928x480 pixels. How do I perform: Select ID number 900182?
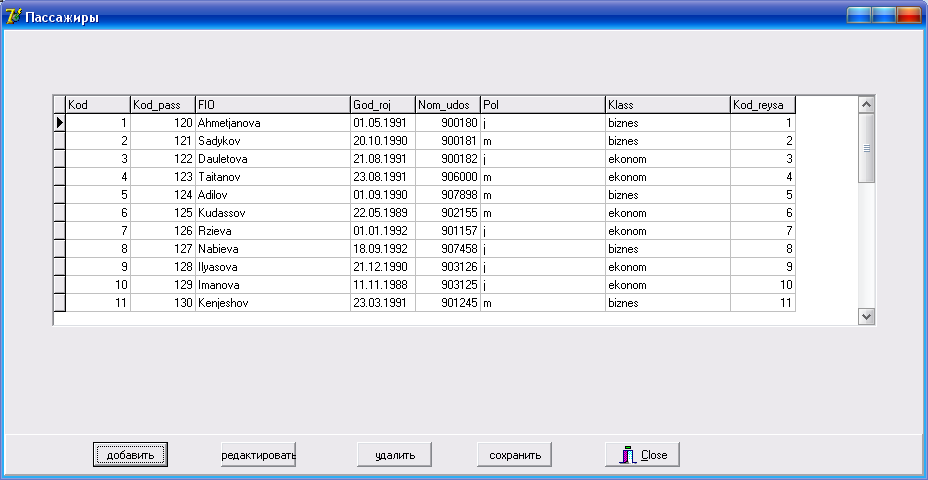click(x=448, y=159)
